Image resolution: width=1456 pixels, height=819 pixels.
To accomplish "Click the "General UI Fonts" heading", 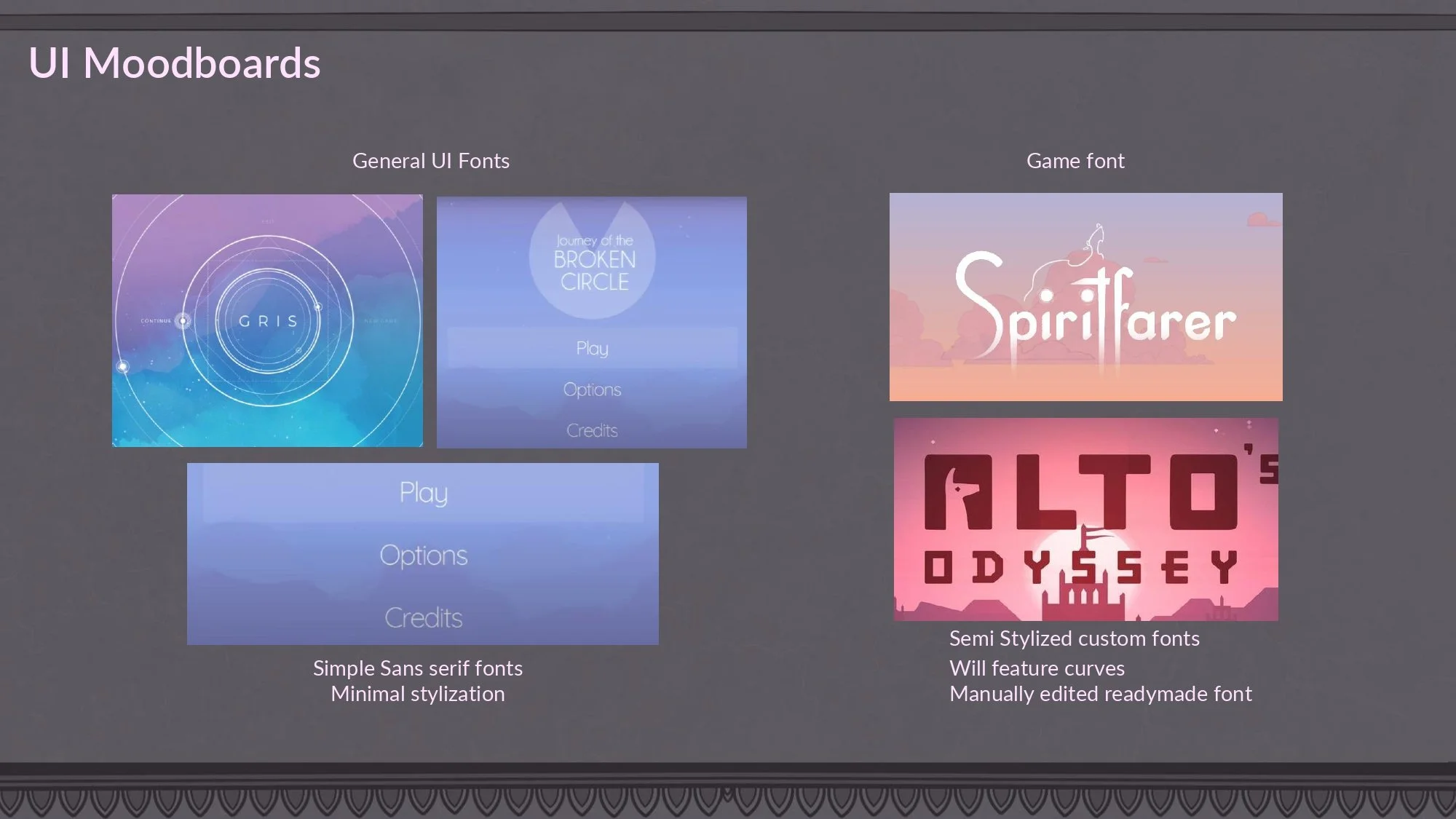I will 431,161.
